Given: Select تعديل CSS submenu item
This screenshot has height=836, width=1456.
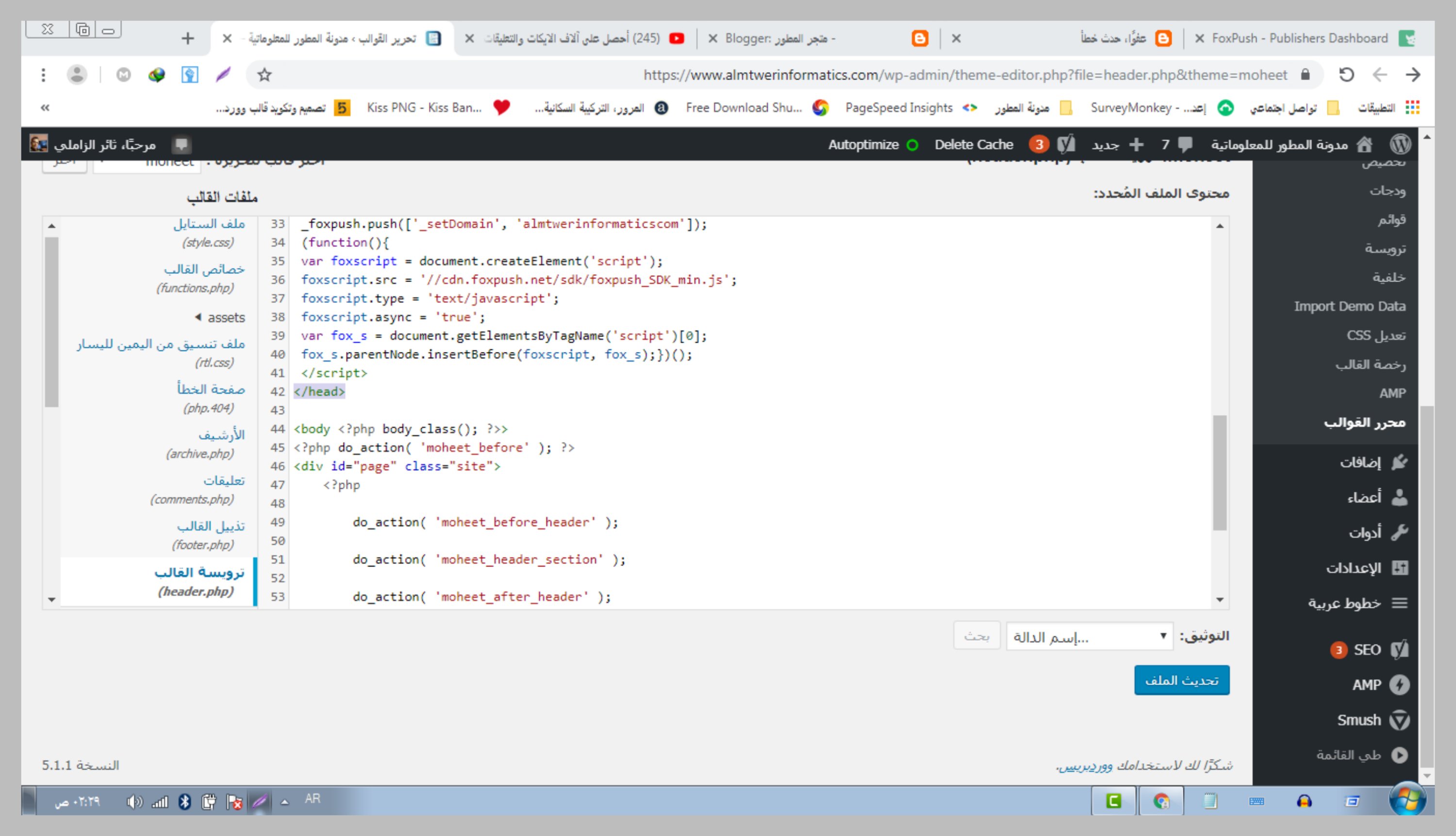Looking at the screenshot, I should click(1376, 335).
